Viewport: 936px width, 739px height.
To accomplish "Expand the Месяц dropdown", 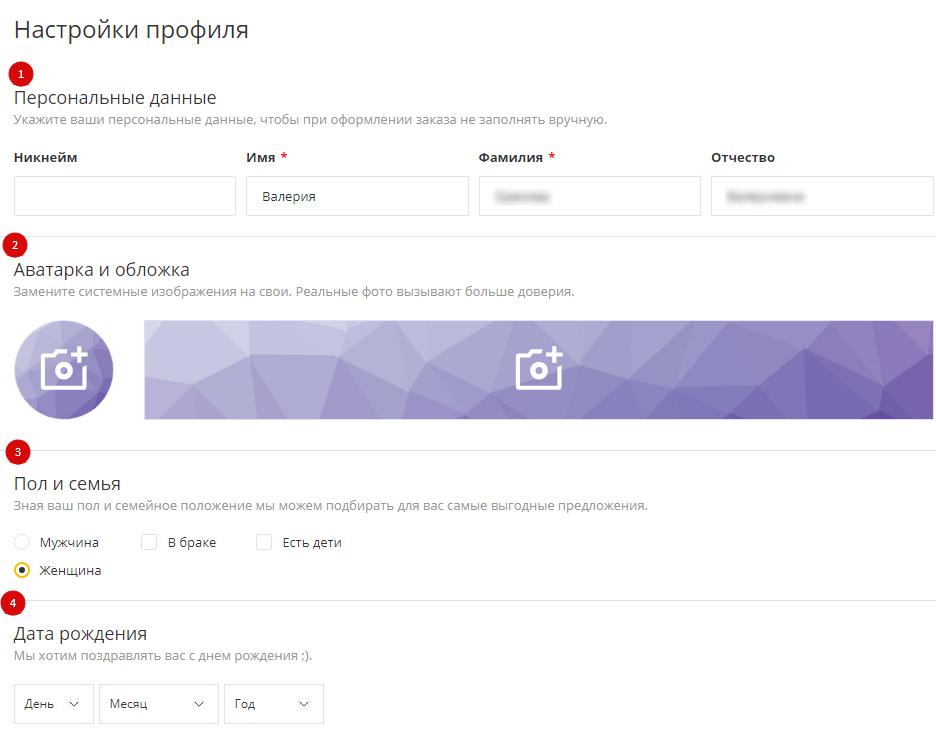I will [158, 704].
